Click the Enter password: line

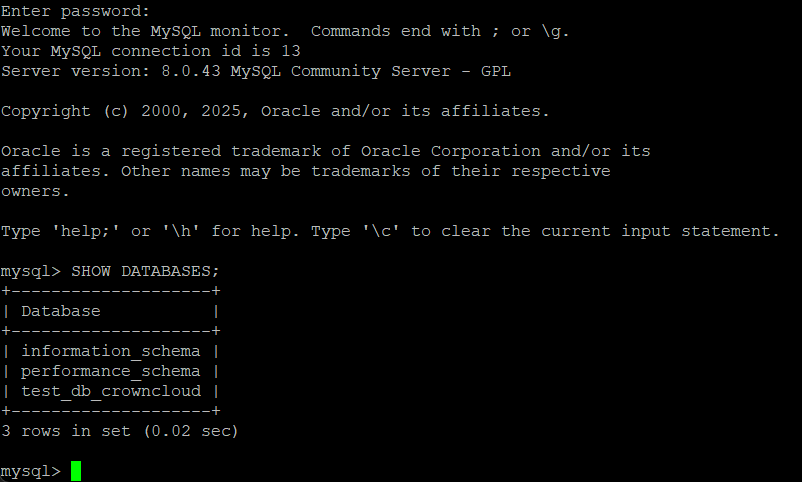tap(75, 11)
